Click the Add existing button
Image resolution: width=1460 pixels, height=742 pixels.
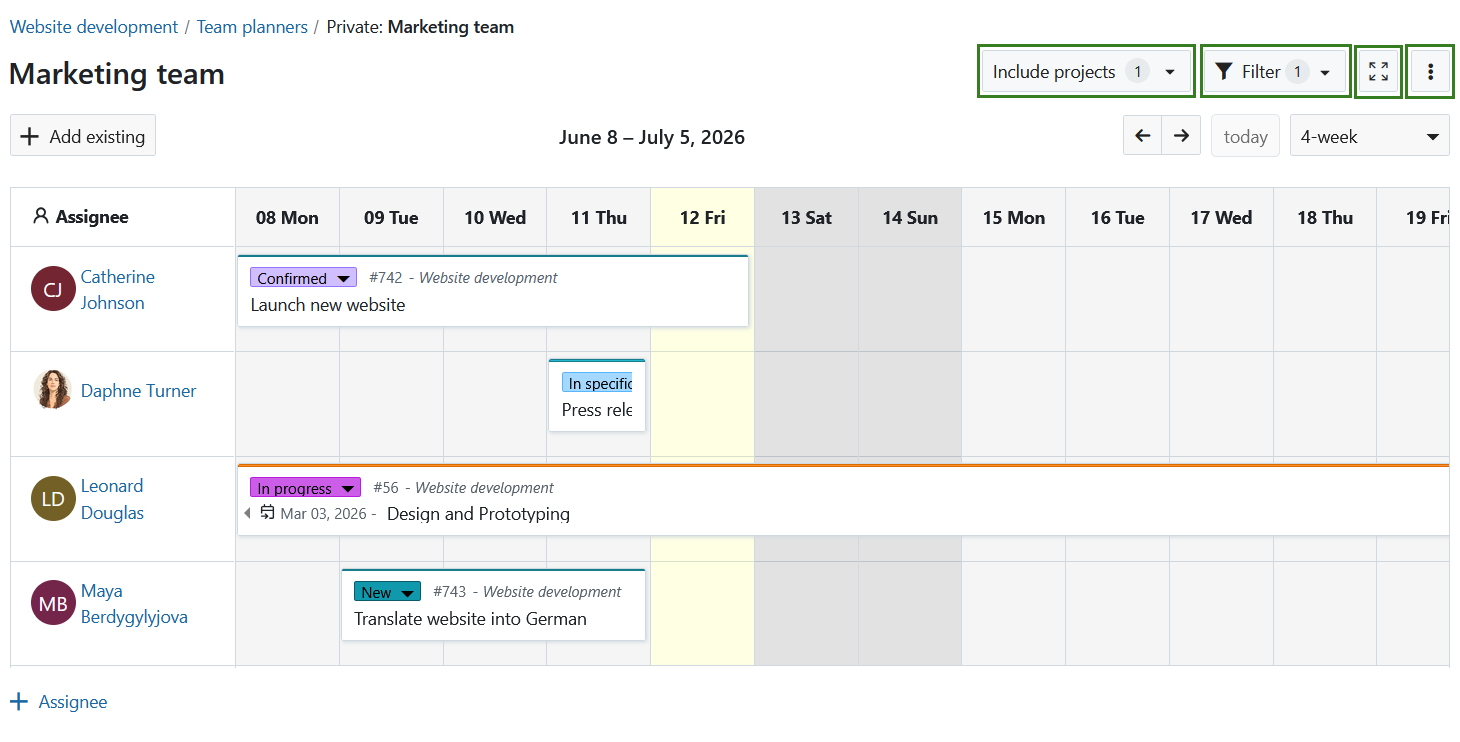click(83, 136)
